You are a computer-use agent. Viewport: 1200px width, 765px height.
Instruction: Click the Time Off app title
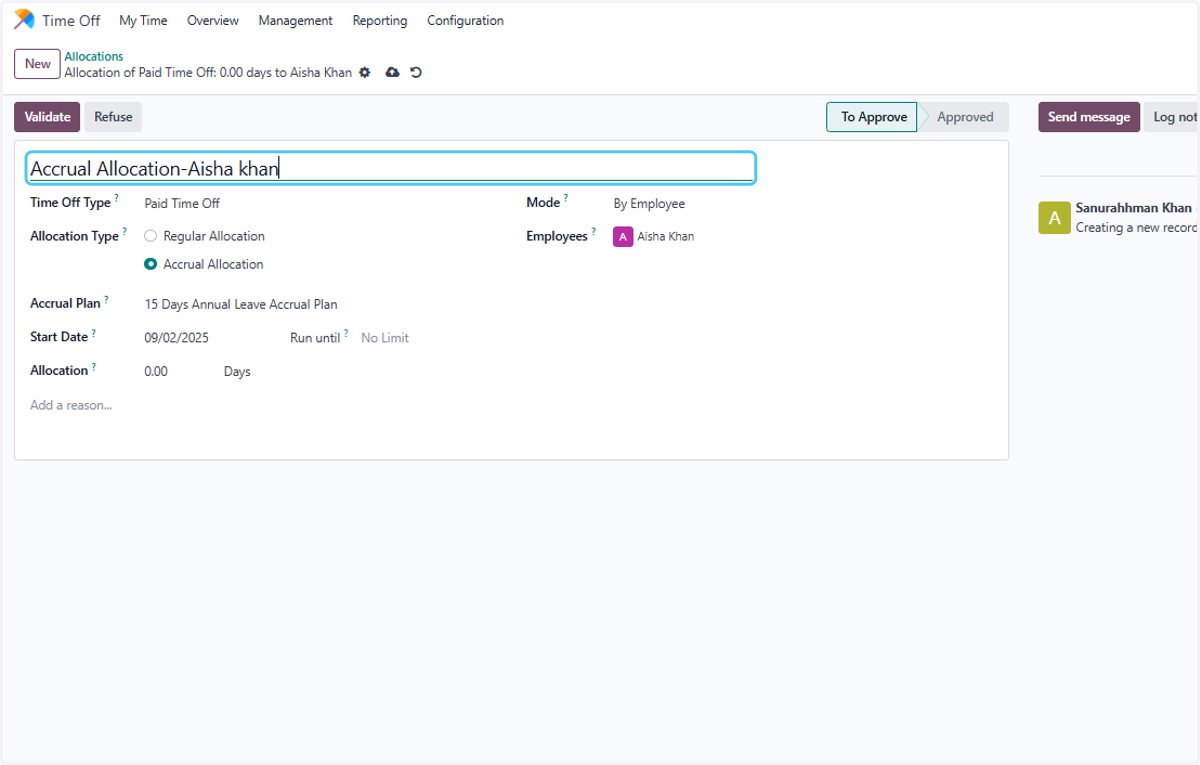click(71, 21)
